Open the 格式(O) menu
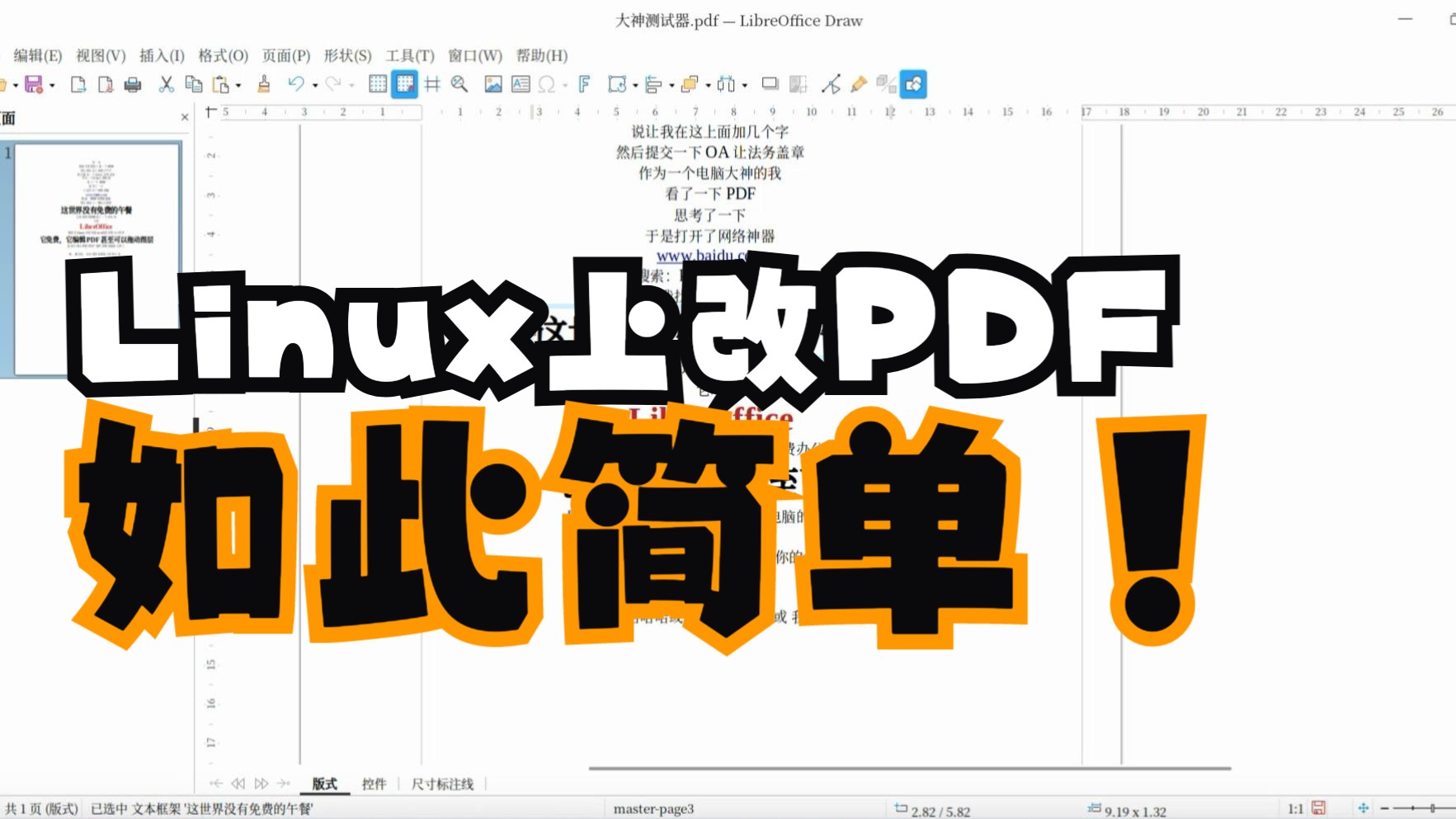 click(x=223, y=55)
